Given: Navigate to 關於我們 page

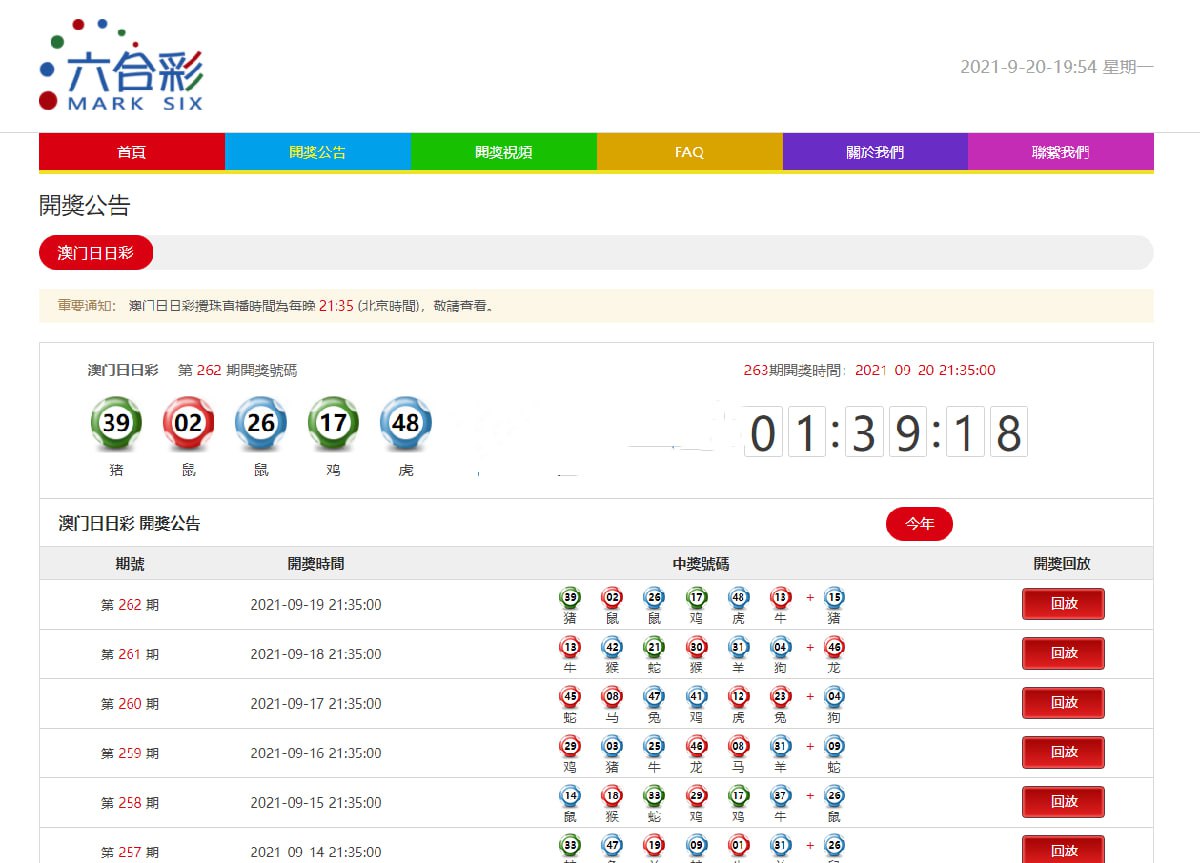Looking at the screenshot, I should [x=875, y=152].
